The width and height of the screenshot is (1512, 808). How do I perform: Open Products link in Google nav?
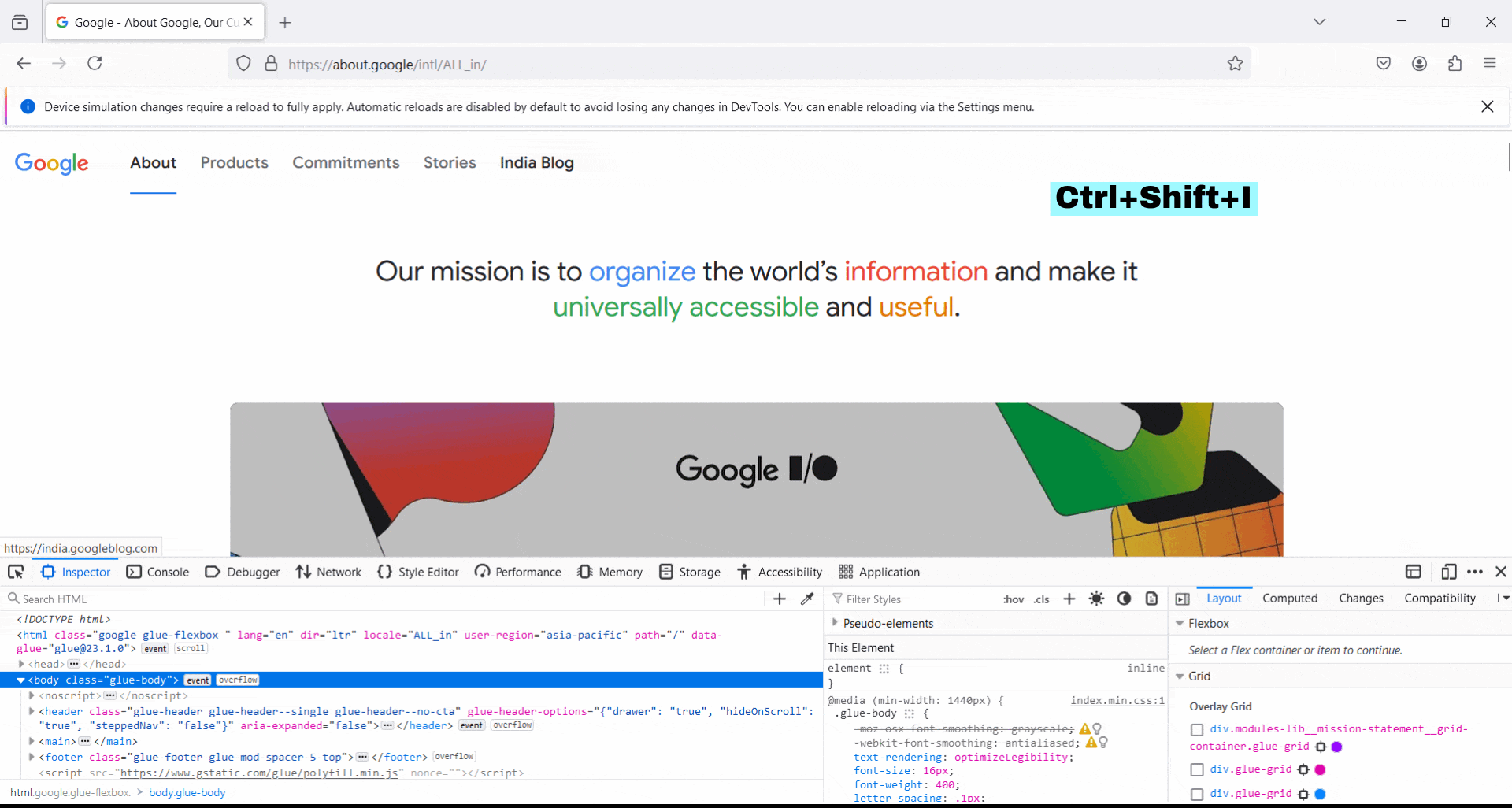click(235, 162)
